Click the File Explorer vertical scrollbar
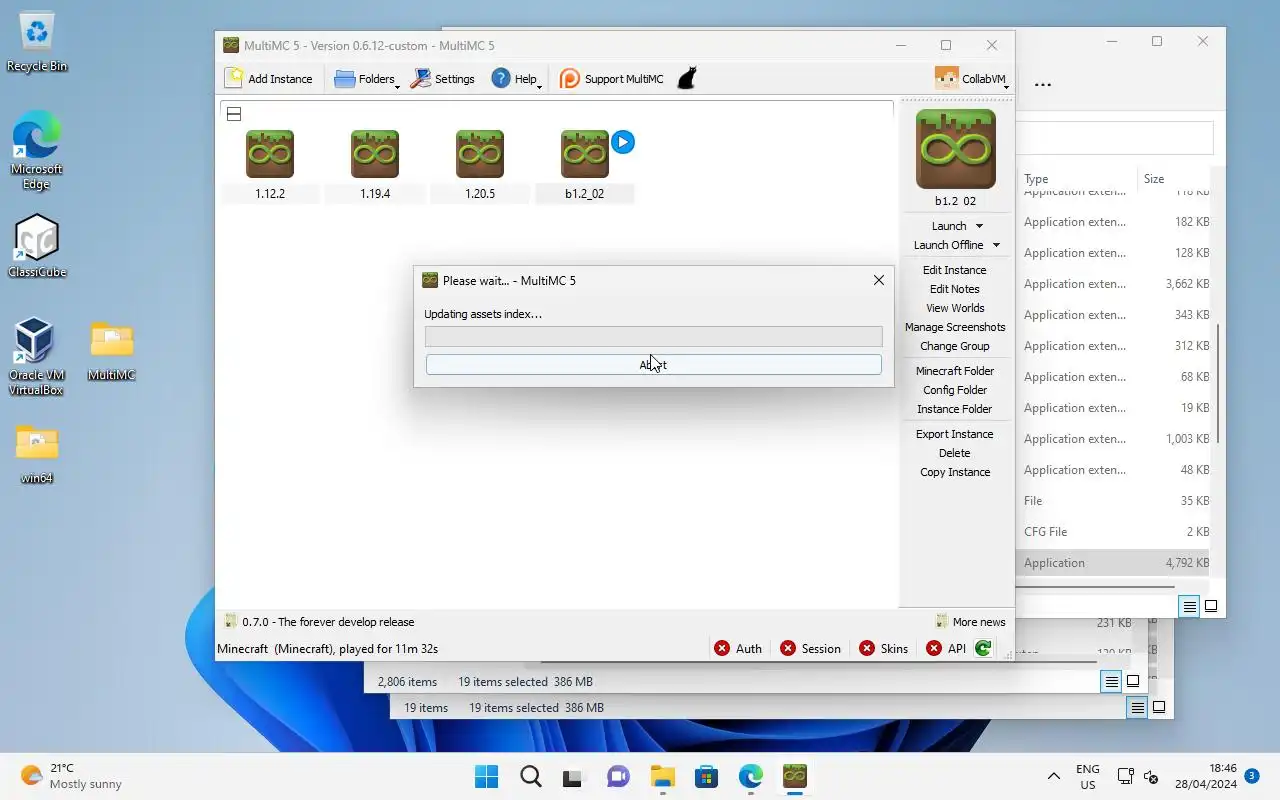Screen dimensions: 1280x800 point(1217,385)
